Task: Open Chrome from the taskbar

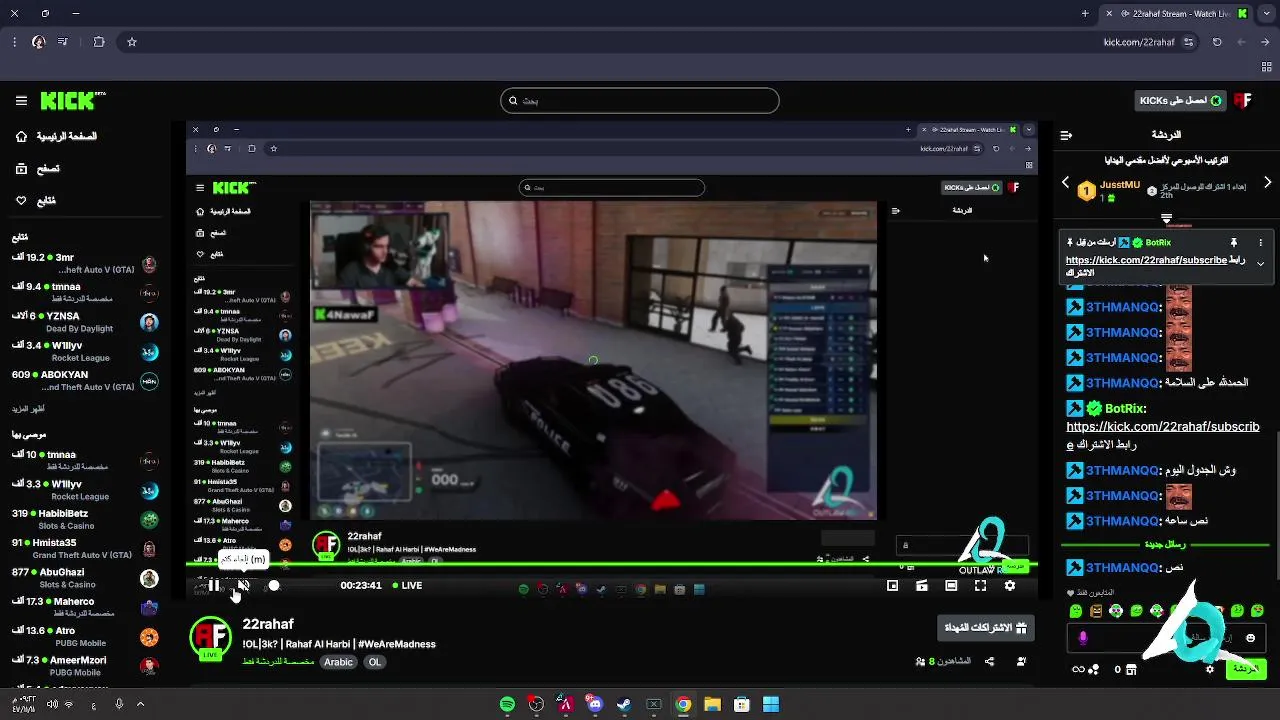Action: 683,704
